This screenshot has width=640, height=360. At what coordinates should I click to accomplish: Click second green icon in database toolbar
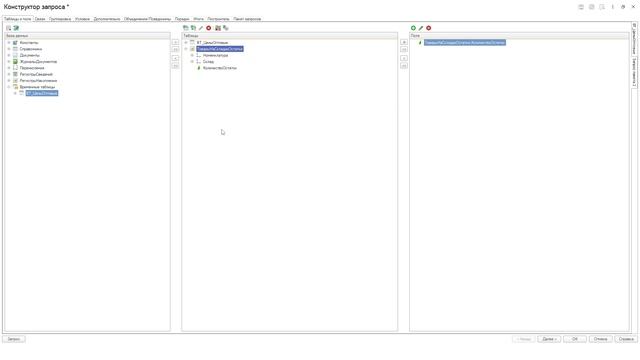tap(16, 28)
